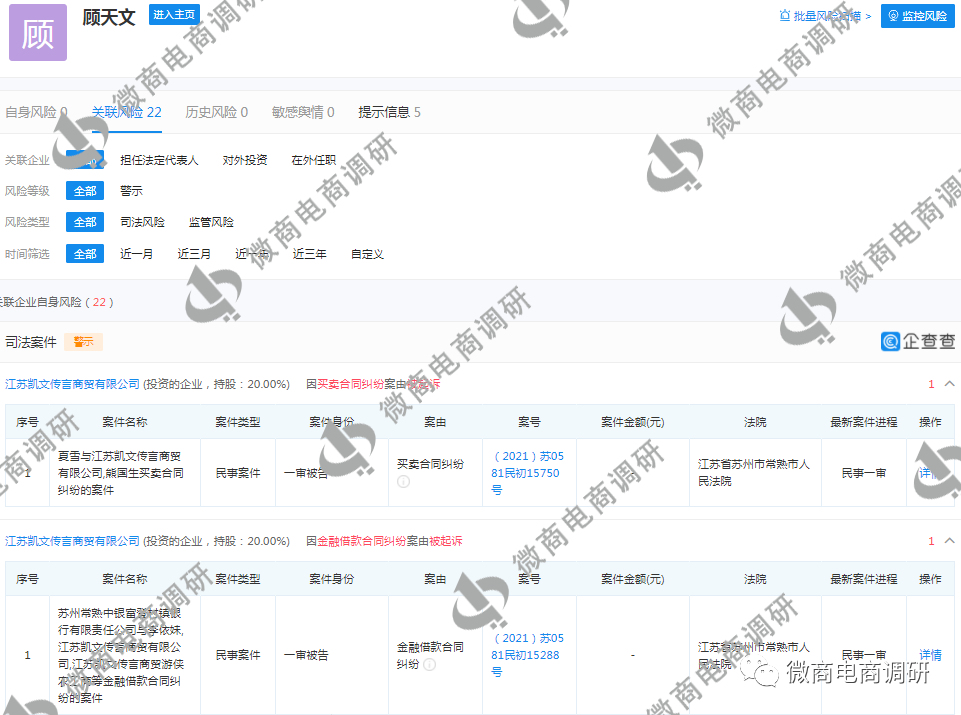This screenshot has width=961, height=715.
Task: Select 全部 in 时间筛选 row
Action: 85,254
